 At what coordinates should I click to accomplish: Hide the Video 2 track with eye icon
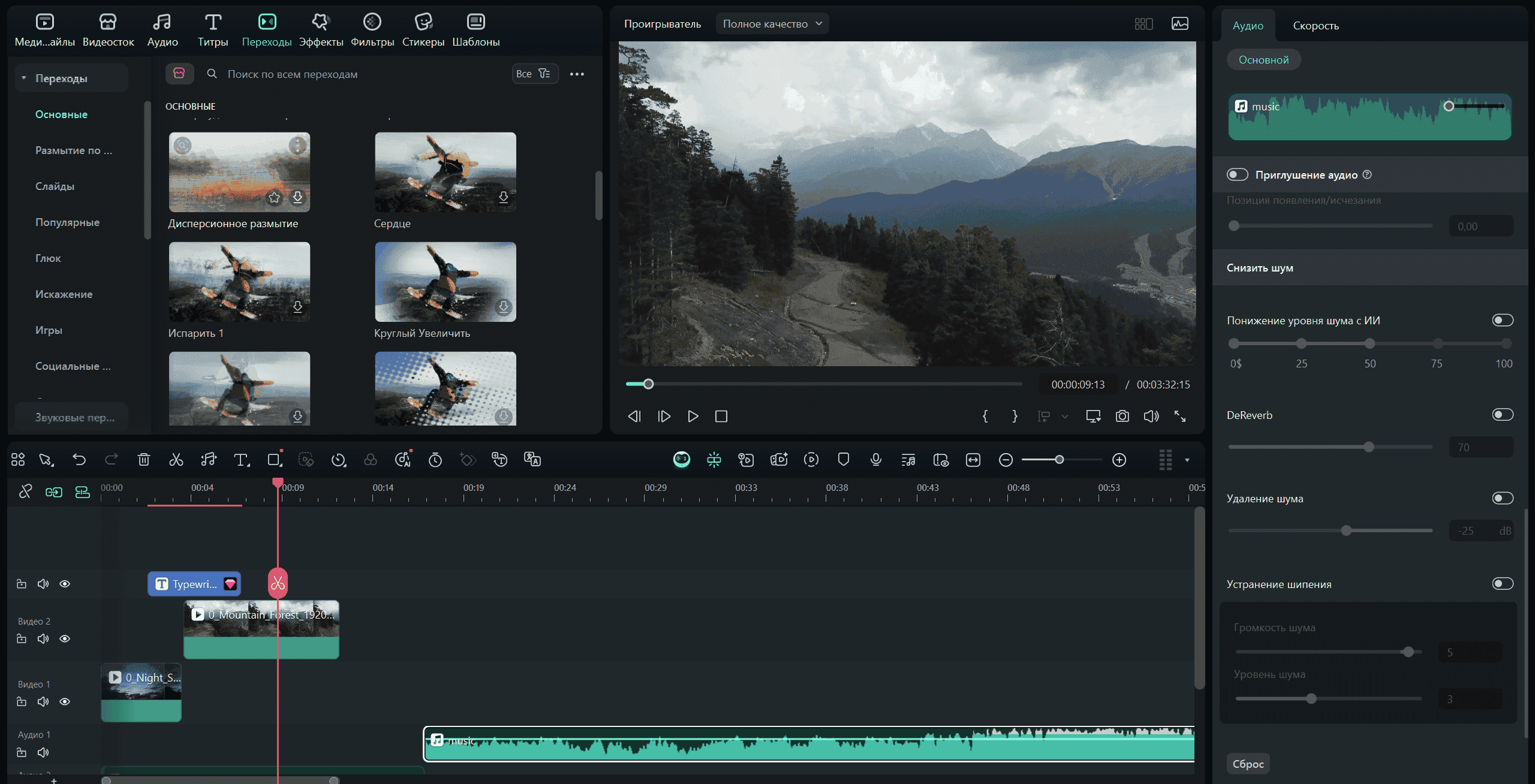65,639
